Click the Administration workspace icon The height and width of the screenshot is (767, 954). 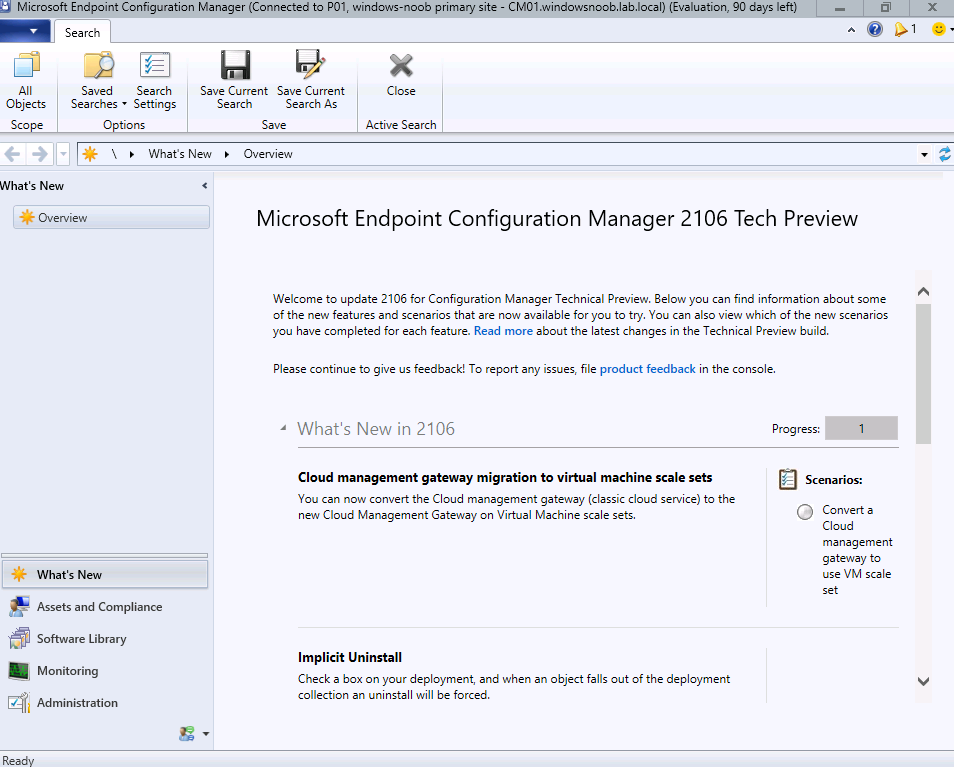tap(19, 703)
